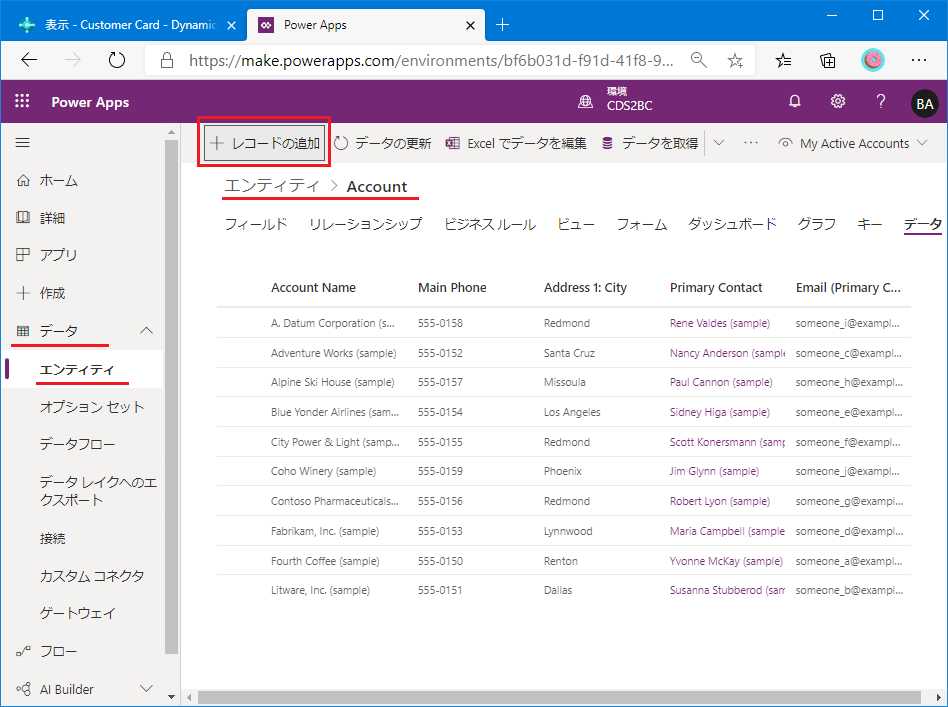The height and width of the screenshot is (707, 948).
Task: Switch to the フィールド tab
Action: pos(256,224)
